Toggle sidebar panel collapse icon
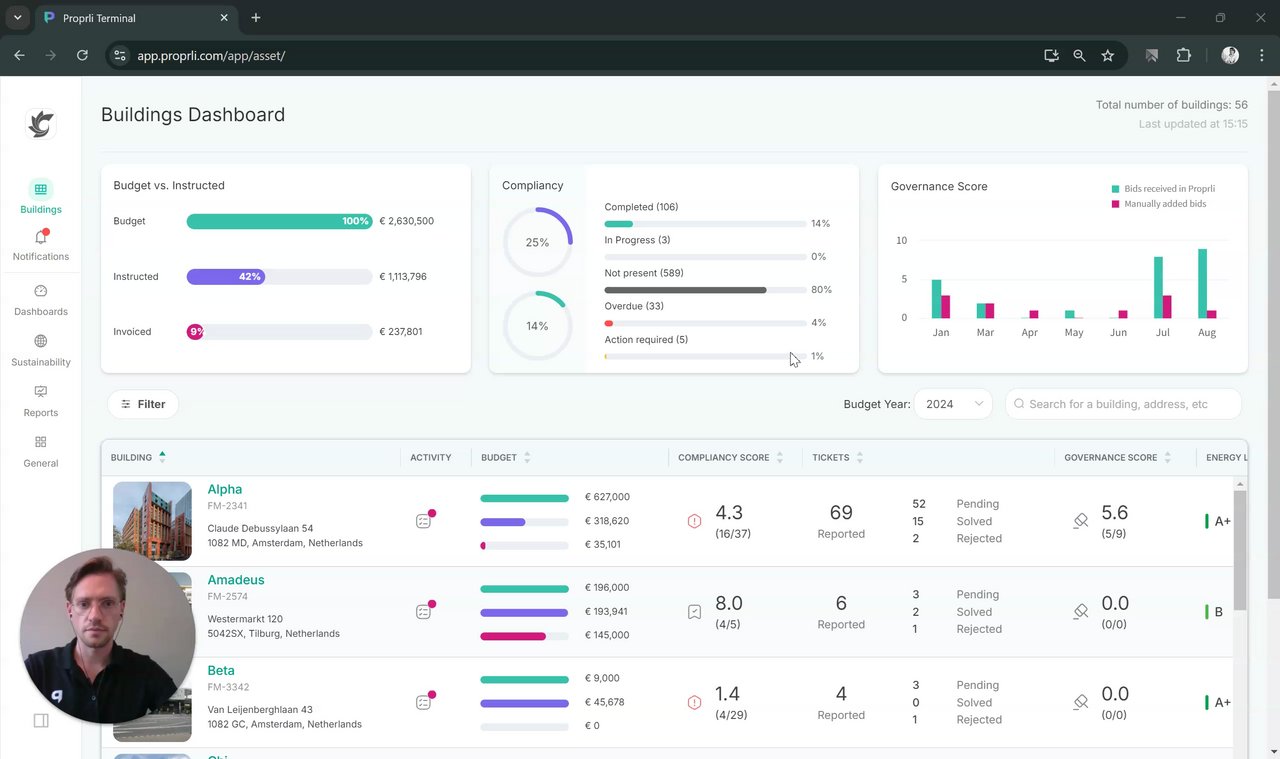The height and width of the screenshot is (759, 1280). coord(41,720)
